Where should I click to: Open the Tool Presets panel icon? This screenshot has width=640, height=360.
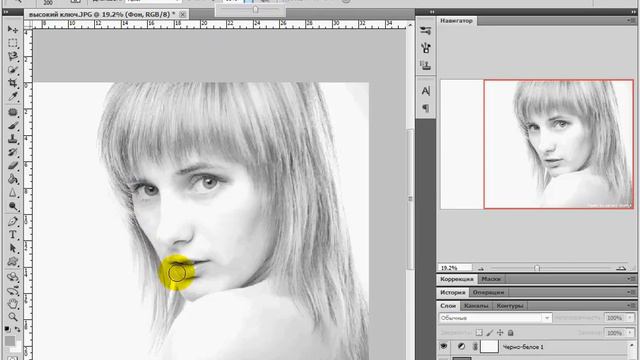click(426, 30)
